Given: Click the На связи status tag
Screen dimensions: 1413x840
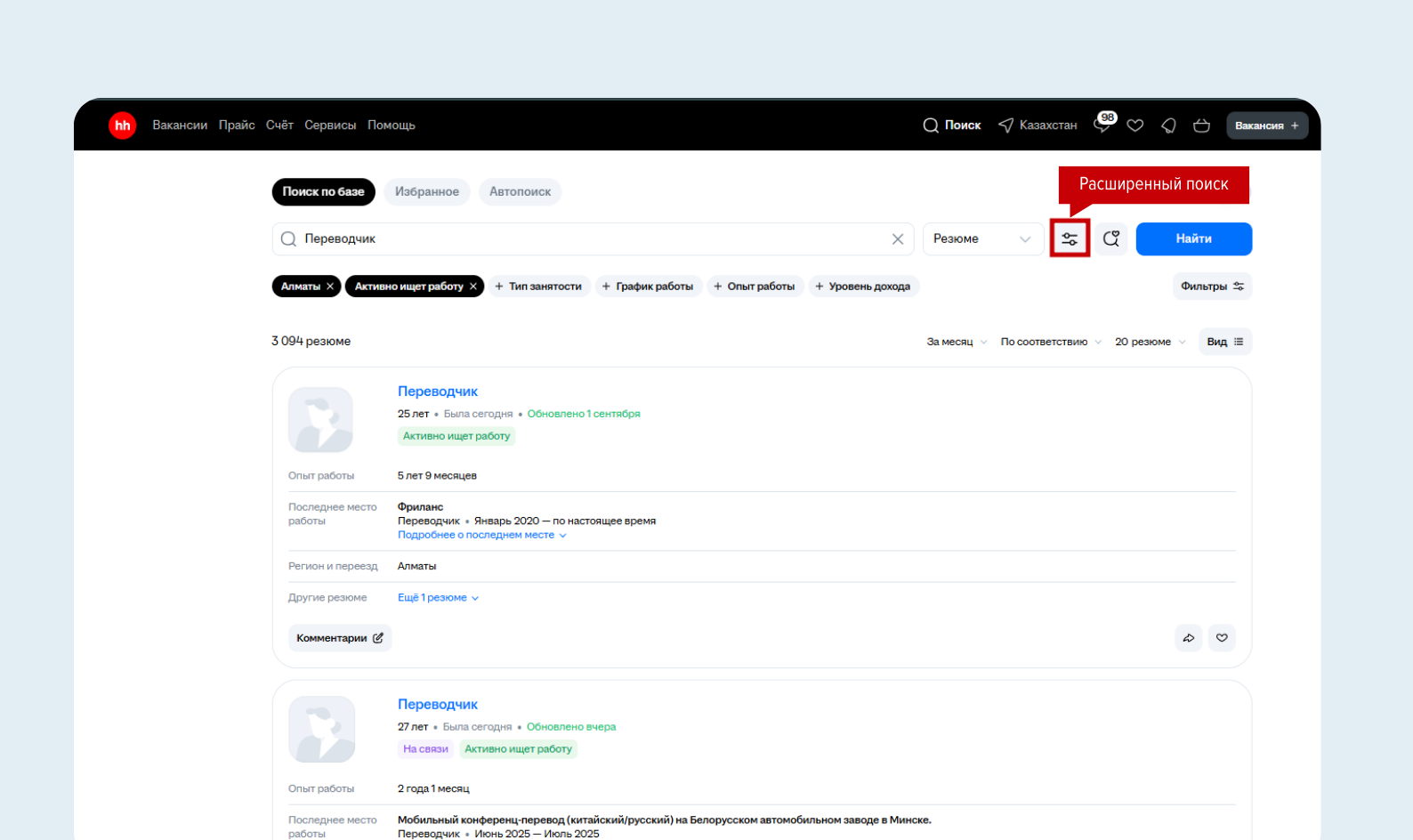Looking at the screenshot, I should click(x=425, y=749).
